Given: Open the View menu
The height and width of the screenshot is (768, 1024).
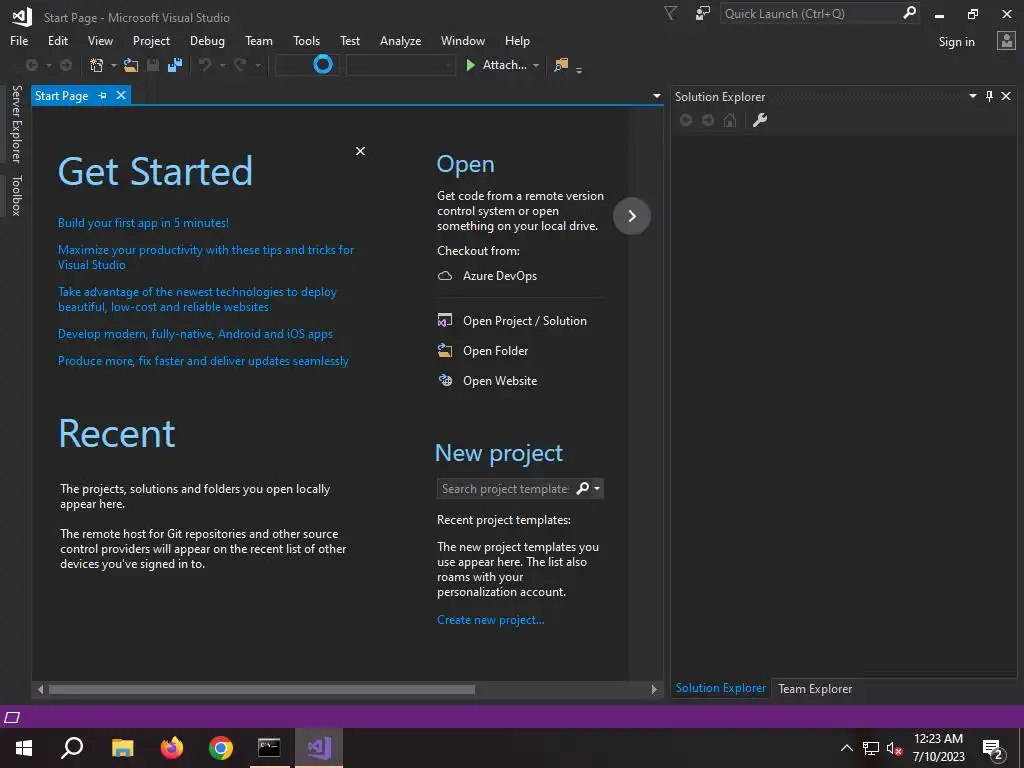Looking at the screenshot, I should pyautogui.click(x=100, y=40).
